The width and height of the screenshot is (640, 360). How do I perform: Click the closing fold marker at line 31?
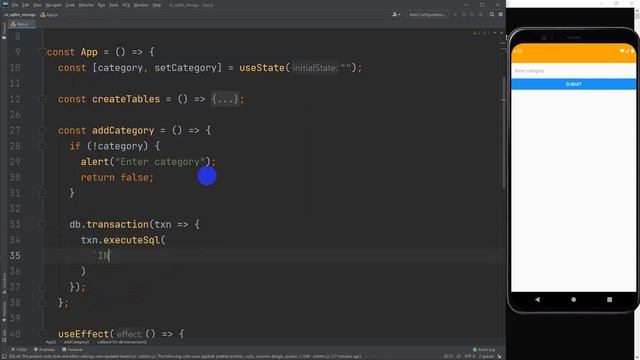[42, 193]
